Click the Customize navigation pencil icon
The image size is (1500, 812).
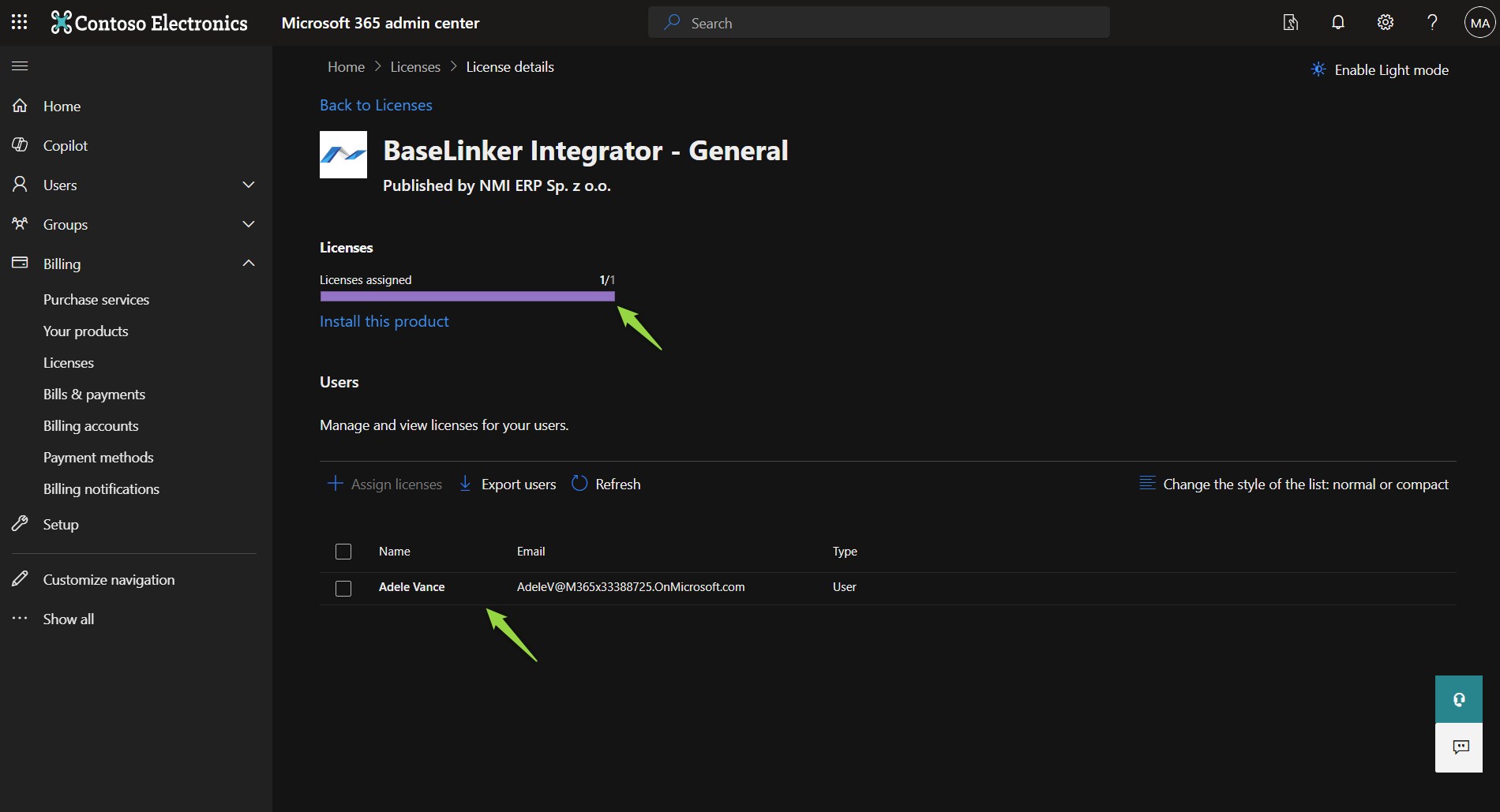click(21, 578)
